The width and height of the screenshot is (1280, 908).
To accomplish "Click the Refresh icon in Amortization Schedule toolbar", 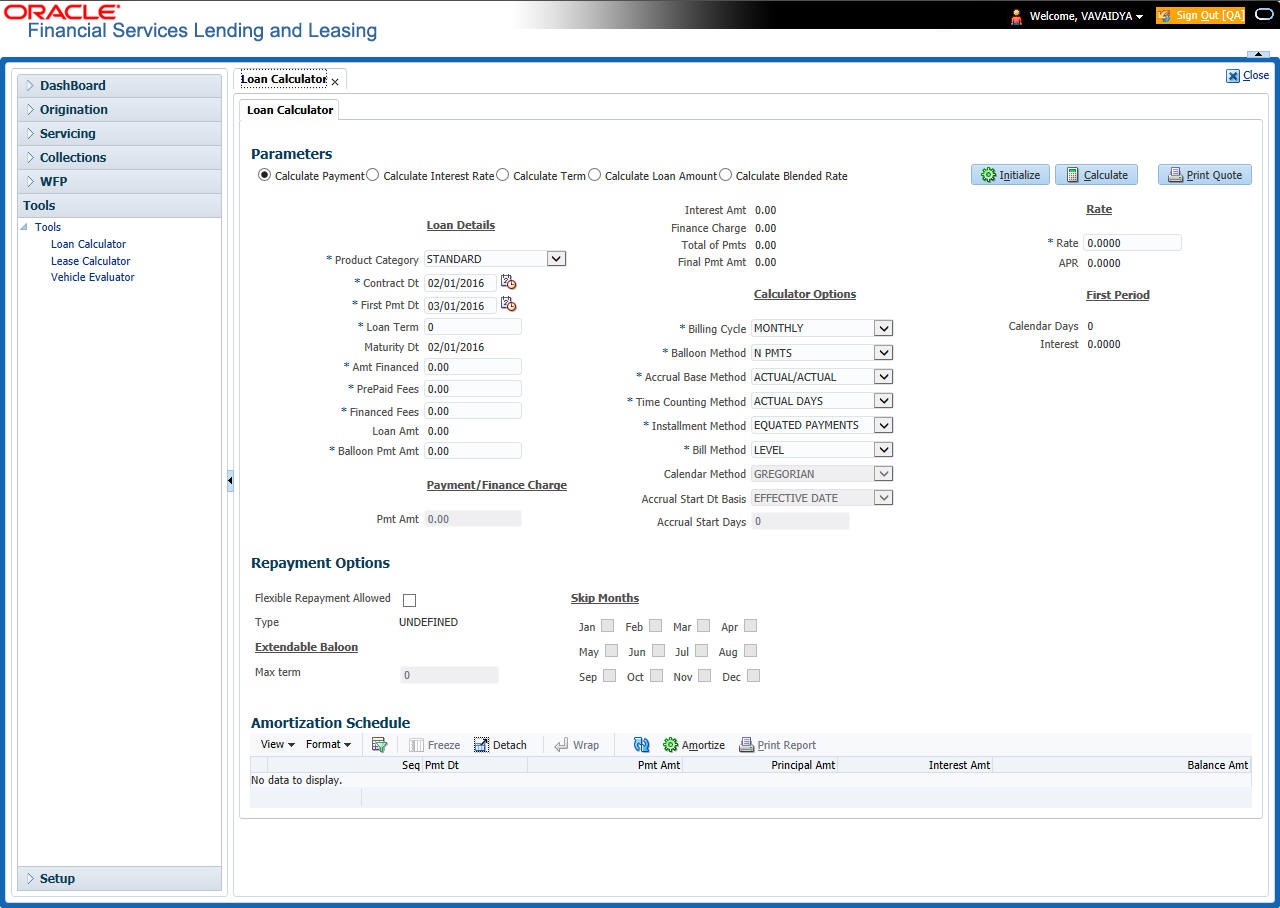I will (x=642, y=745).
